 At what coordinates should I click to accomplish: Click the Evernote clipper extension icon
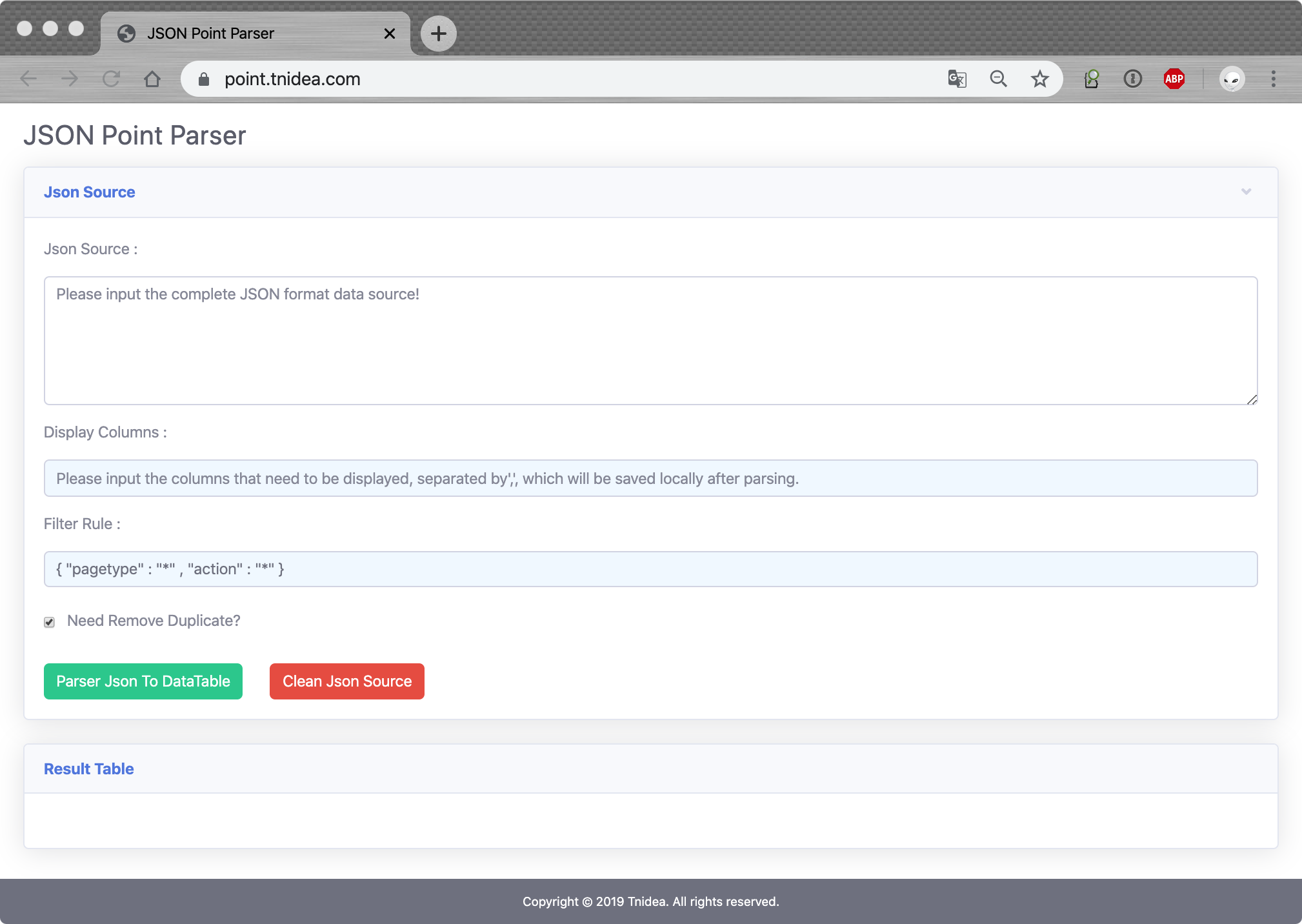(1091, 79)
